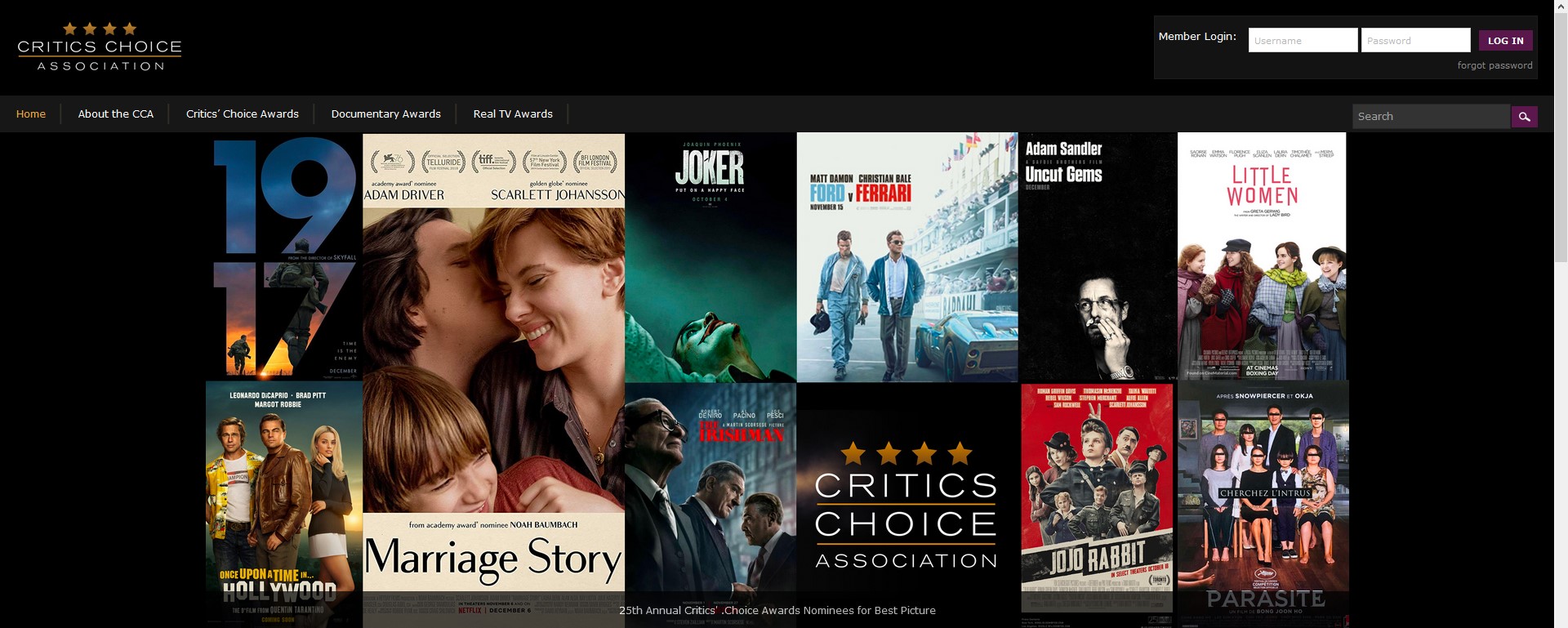Image resolution: width=1568 pixels, height=628 pixels.
Task: Open the Home menu item
Action: (31, 114)
